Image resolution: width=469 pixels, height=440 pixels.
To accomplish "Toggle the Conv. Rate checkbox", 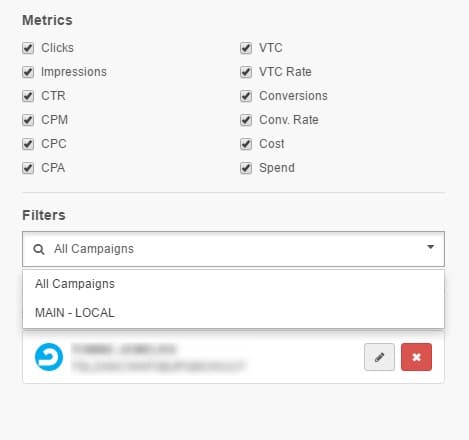I will click(x=246, y=120).
